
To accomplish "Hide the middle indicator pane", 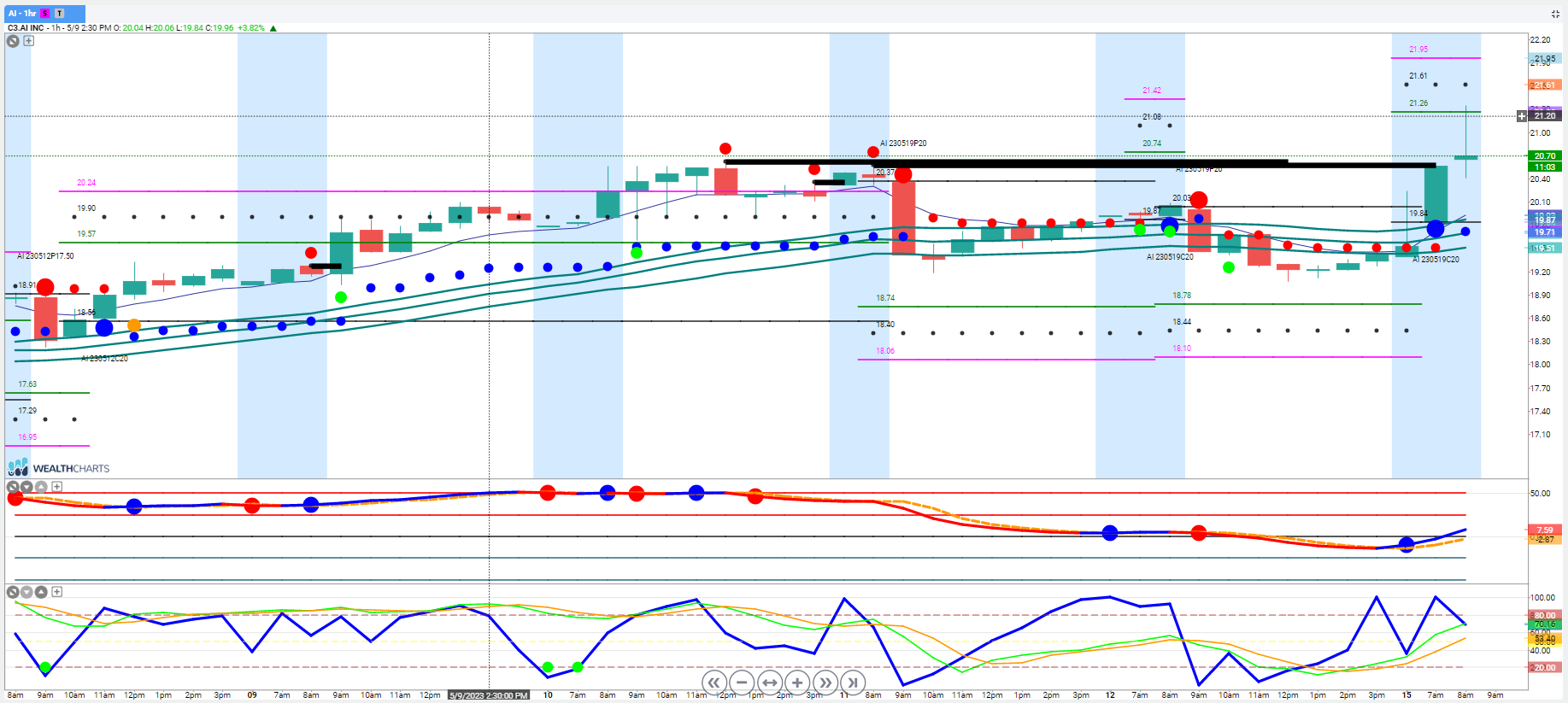I will (x=13, y=487).
